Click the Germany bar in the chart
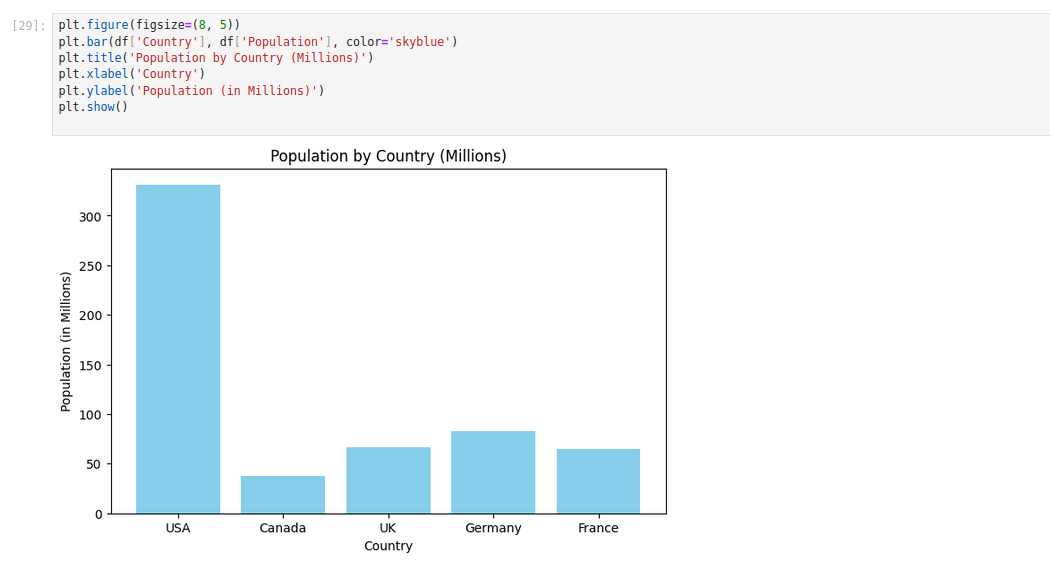Screen dimensions: 1050x564 point(493,472)
